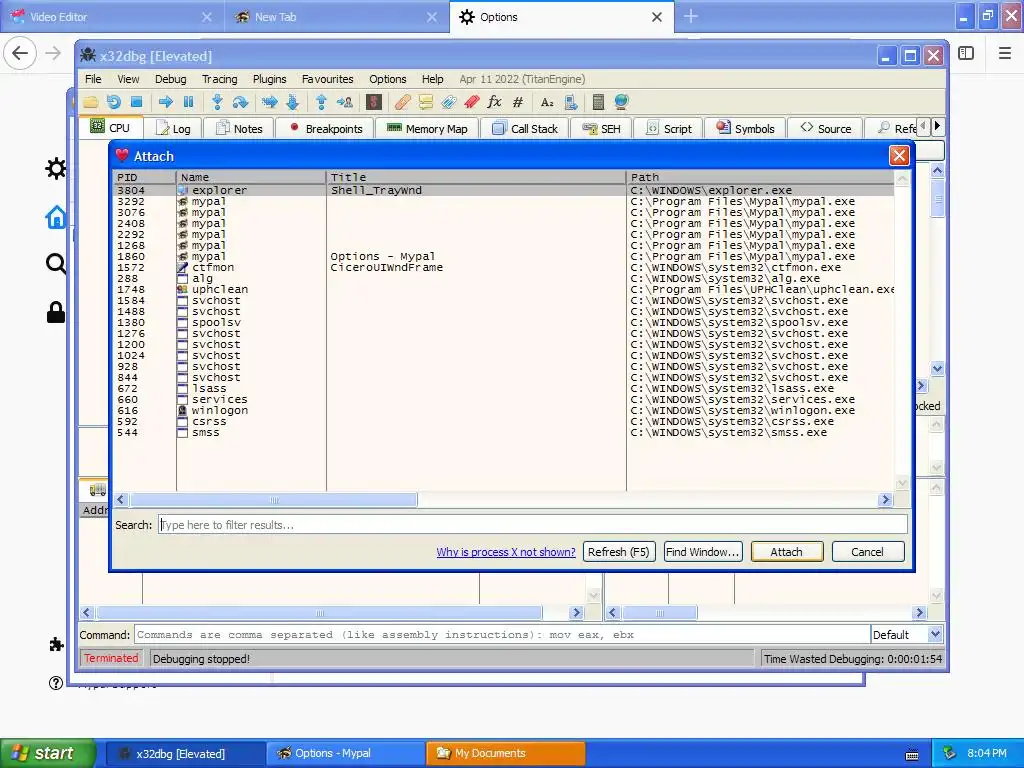Open the File menu in x32dbg
Image resolution: width=1024 pixels, height=768 pixels.
coord(93,79)
